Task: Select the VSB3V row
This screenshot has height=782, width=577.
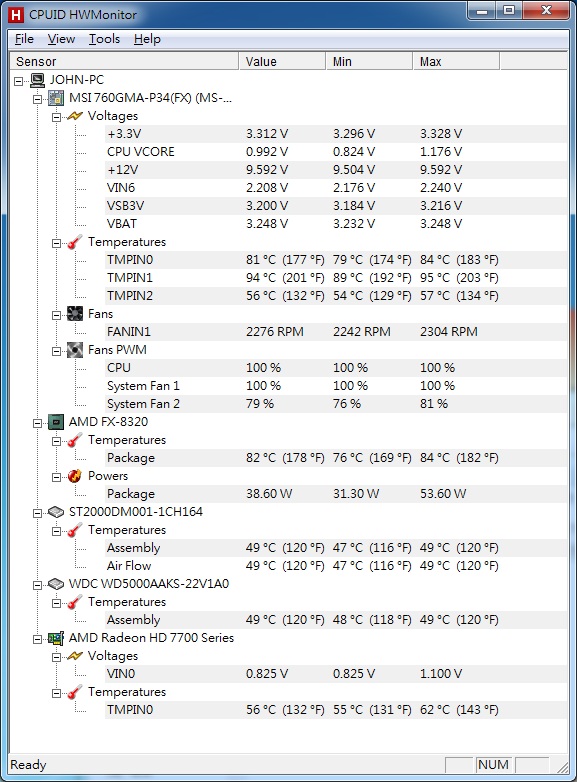Action: [336, 205]
